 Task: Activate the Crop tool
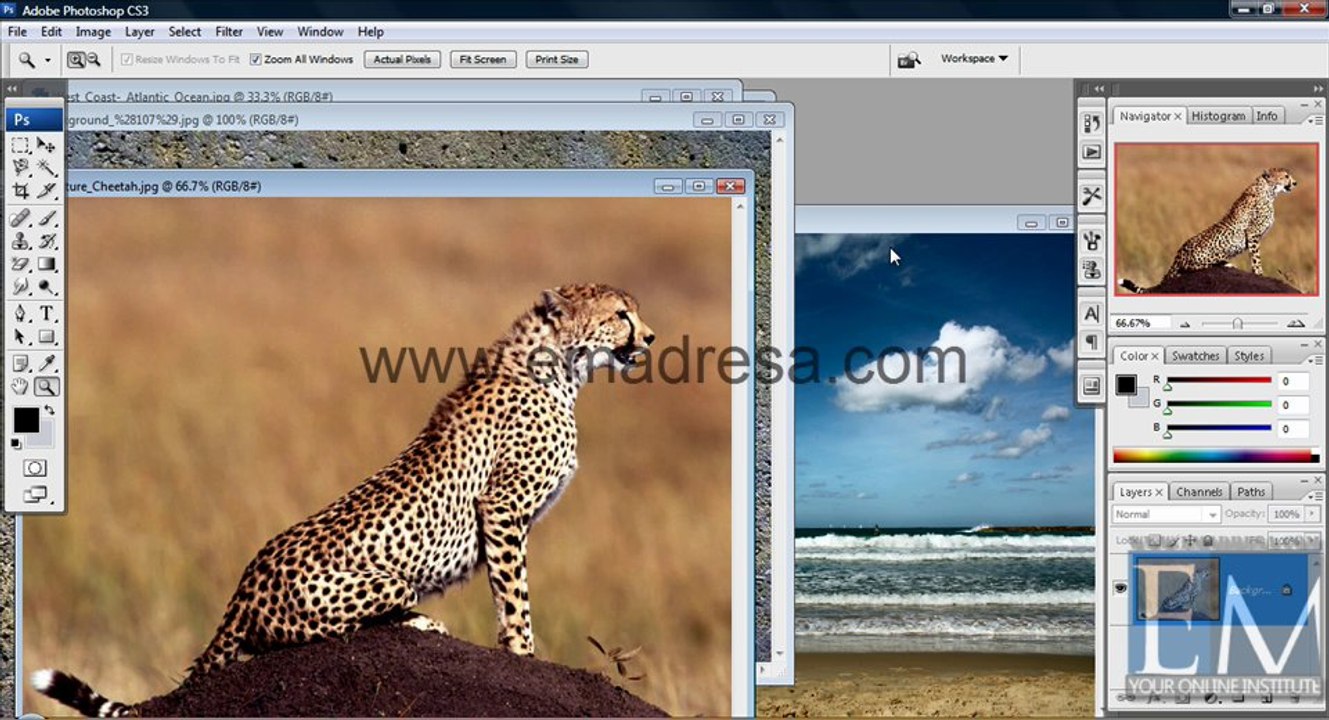[x=21, y=191]
